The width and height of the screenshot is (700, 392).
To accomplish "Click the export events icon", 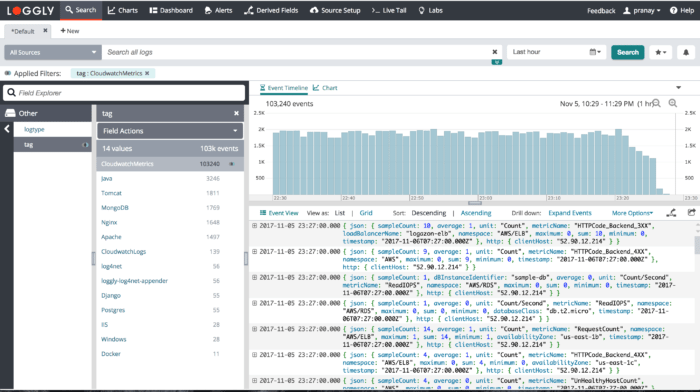I will click(x=692, y=213).
